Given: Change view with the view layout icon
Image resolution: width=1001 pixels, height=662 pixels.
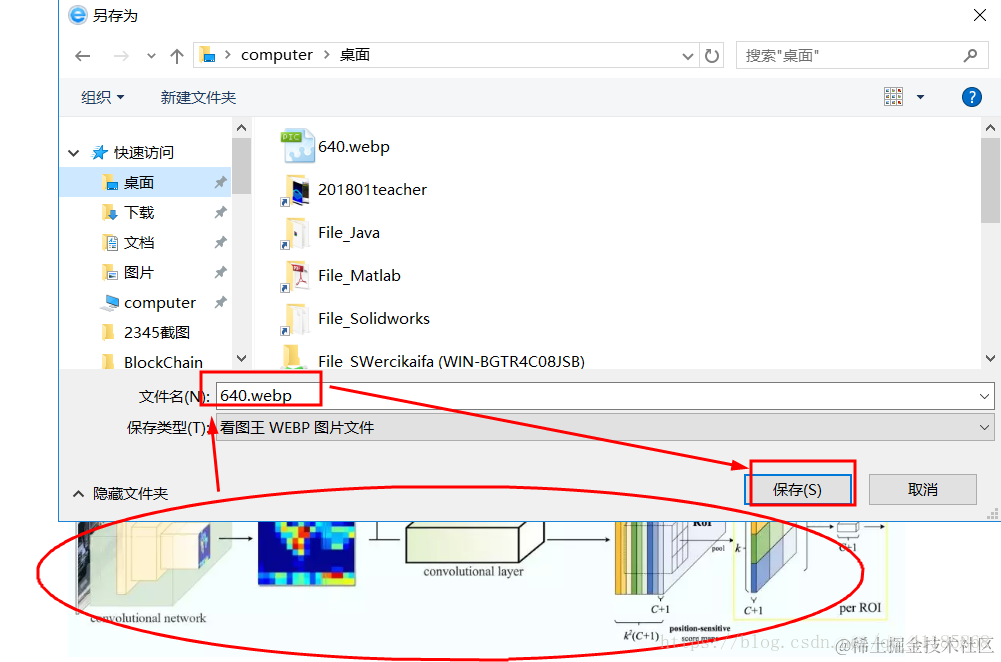Looking at the screenshot, I should point(893,96).
